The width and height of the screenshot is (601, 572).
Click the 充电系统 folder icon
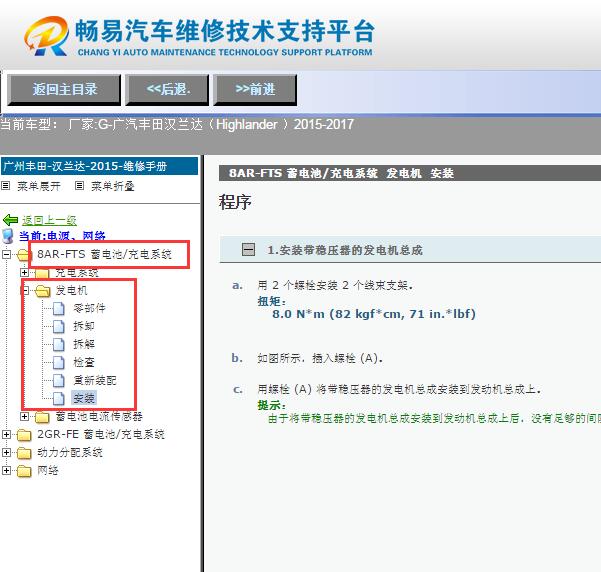pyautogui.click(x=43, y=273)
